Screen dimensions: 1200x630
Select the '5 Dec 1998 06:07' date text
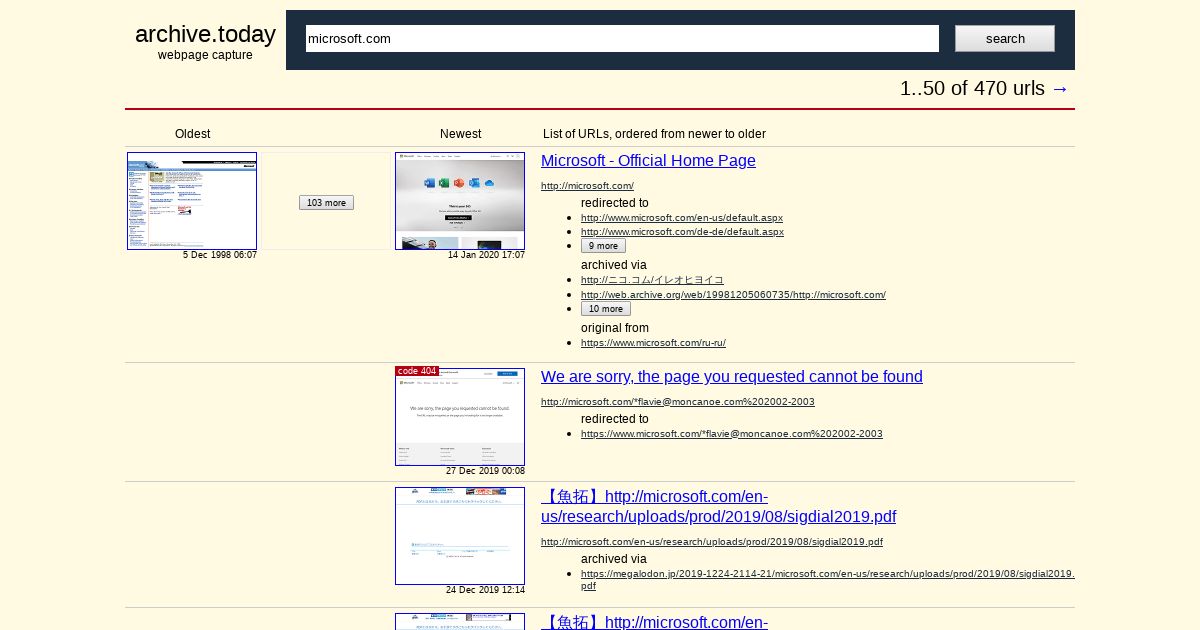tap(220, 255)
